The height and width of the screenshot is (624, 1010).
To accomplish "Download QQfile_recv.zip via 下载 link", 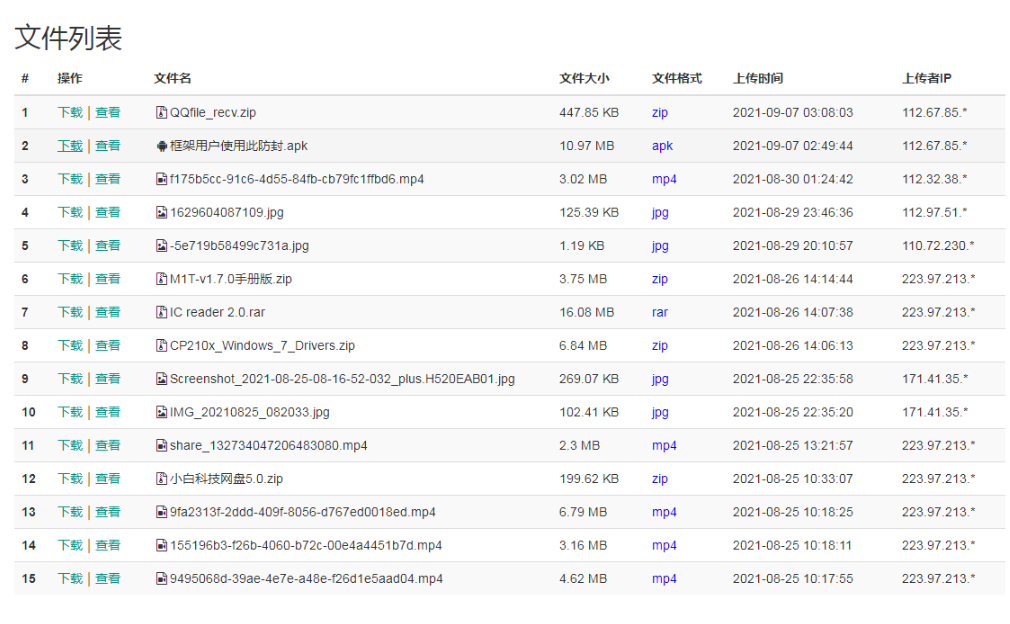I will click(x=70, y=113).
